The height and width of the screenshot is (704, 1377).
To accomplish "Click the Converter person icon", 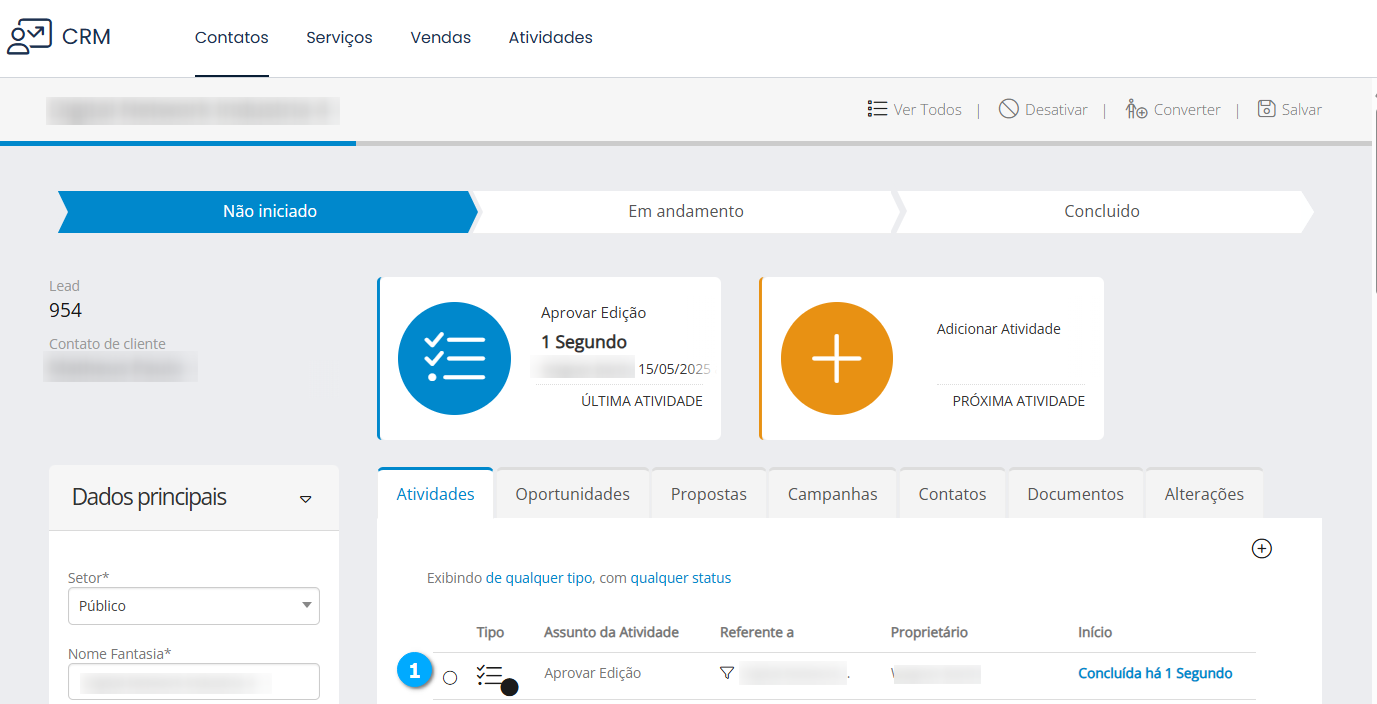I will (1136, 109).
